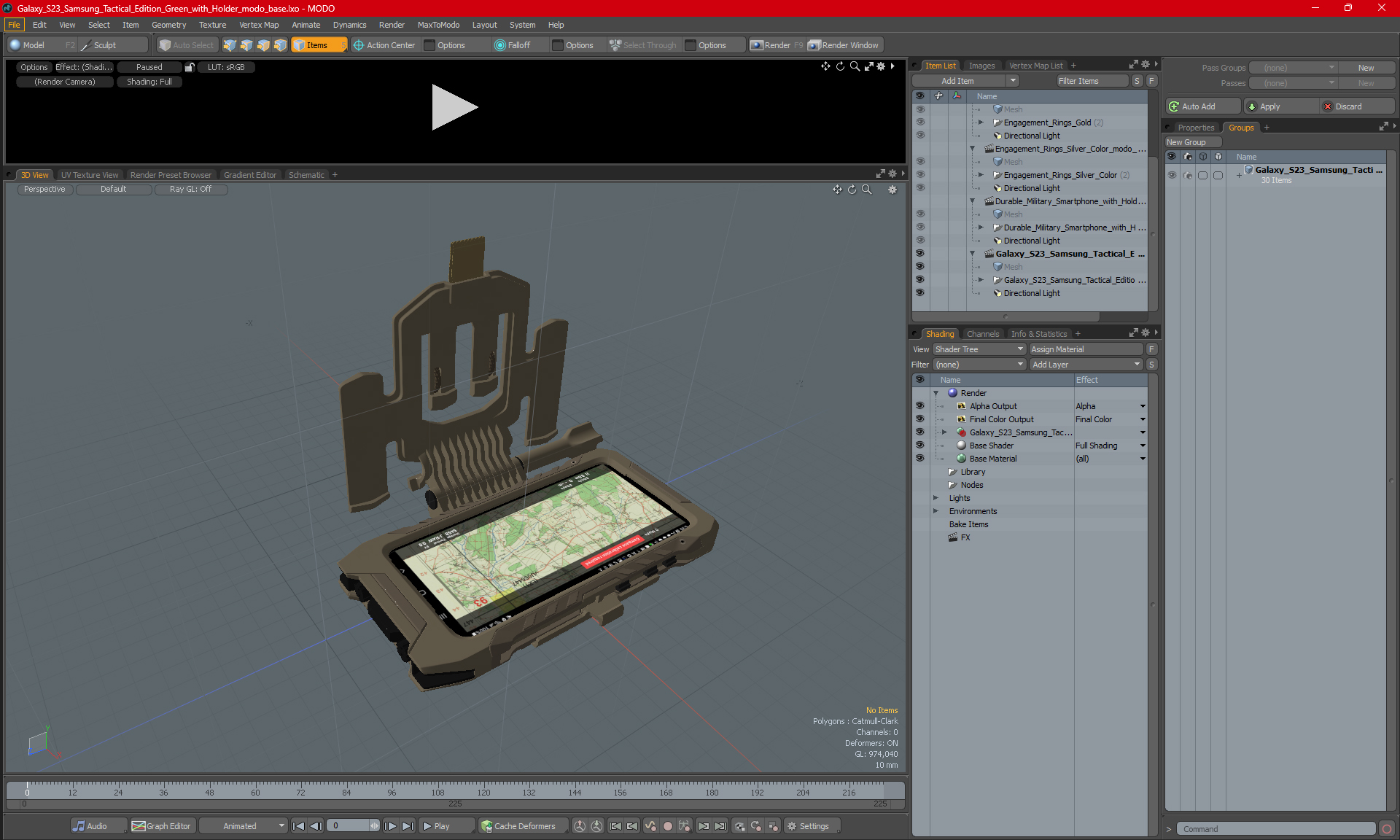Image resolution: width=1400 pixels, height=840 pixels.
Task: Select Vertices selection mode icon
Action: point(230,45)
